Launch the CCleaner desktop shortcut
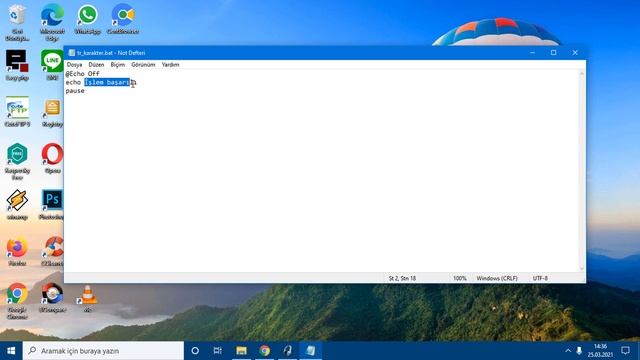The height and width of the screenshot is (360, 640). pos(53,251)
